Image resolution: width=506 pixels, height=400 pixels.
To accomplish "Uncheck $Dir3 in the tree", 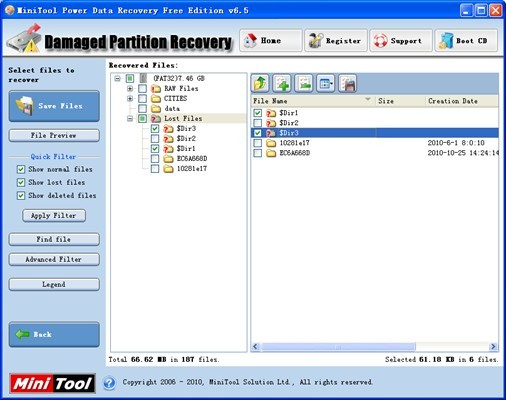I will pyautogui.click(x=155, y=129).
